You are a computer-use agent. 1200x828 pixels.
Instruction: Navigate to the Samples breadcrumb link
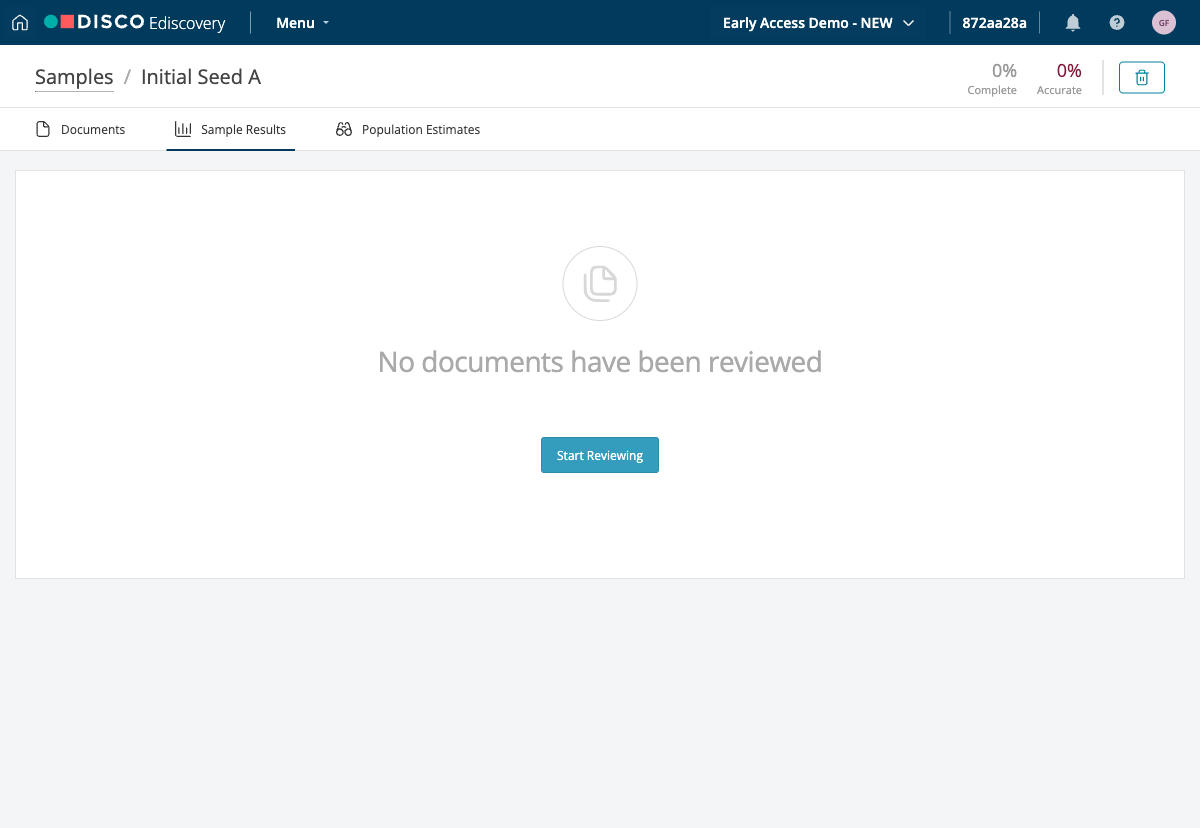pyautogui.click(x=74, y=77)
